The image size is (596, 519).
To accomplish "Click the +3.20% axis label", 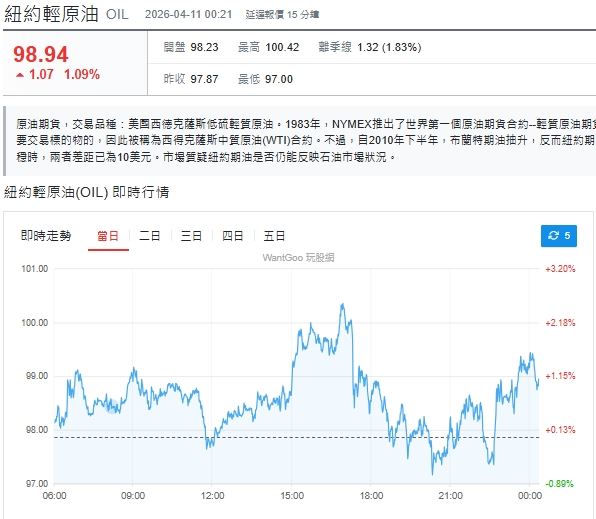I will click(560, 269).
